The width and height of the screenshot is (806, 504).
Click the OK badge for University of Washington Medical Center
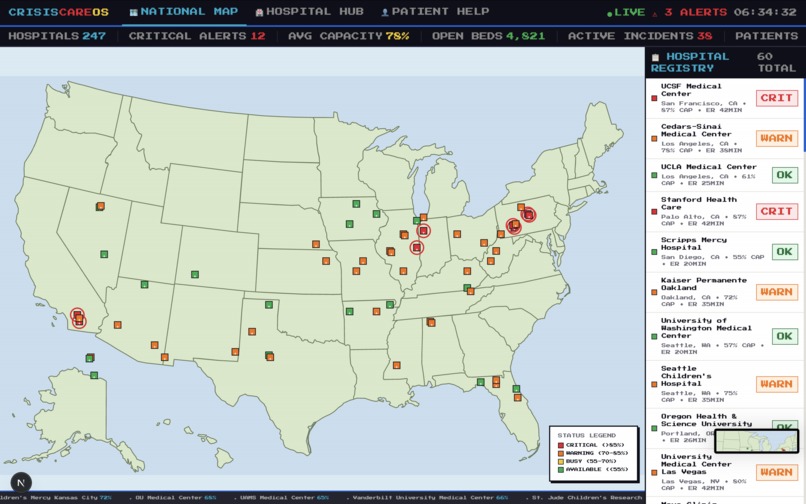click(x=784, y=336)
